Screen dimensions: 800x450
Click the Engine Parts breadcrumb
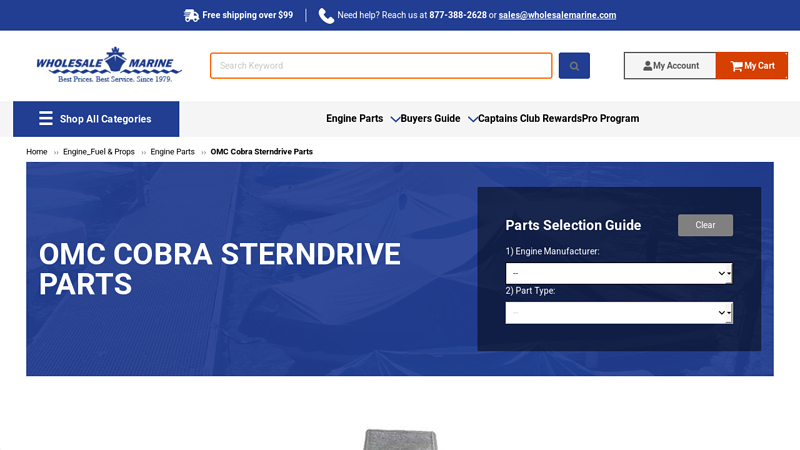tap(172, 152)
